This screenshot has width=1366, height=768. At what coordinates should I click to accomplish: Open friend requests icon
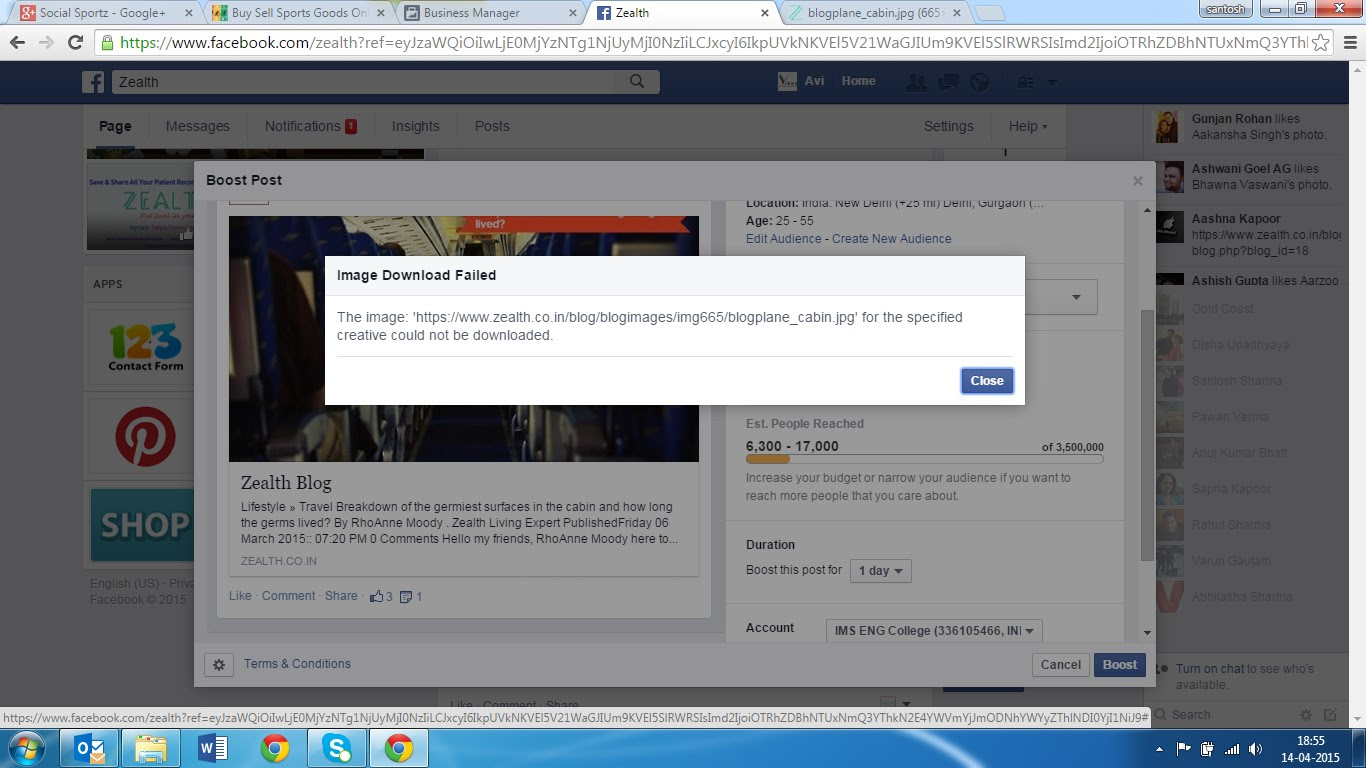point(916,82)
